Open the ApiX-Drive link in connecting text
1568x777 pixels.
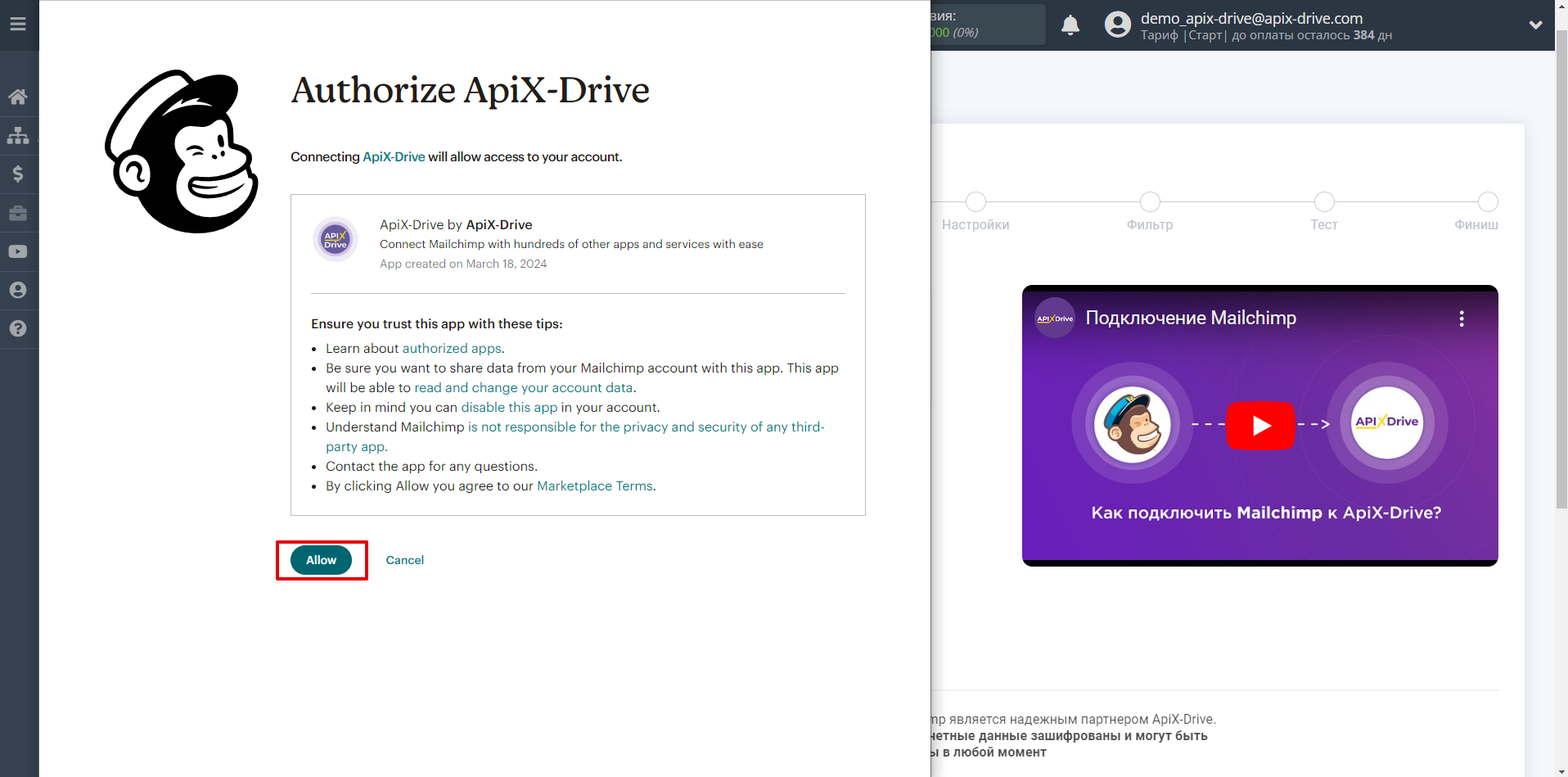click(394, 156)
